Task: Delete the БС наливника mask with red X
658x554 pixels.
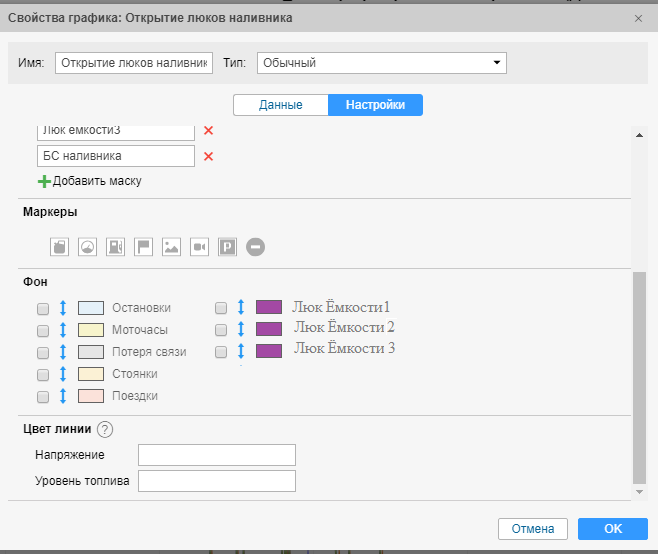Action: point(209,156)
